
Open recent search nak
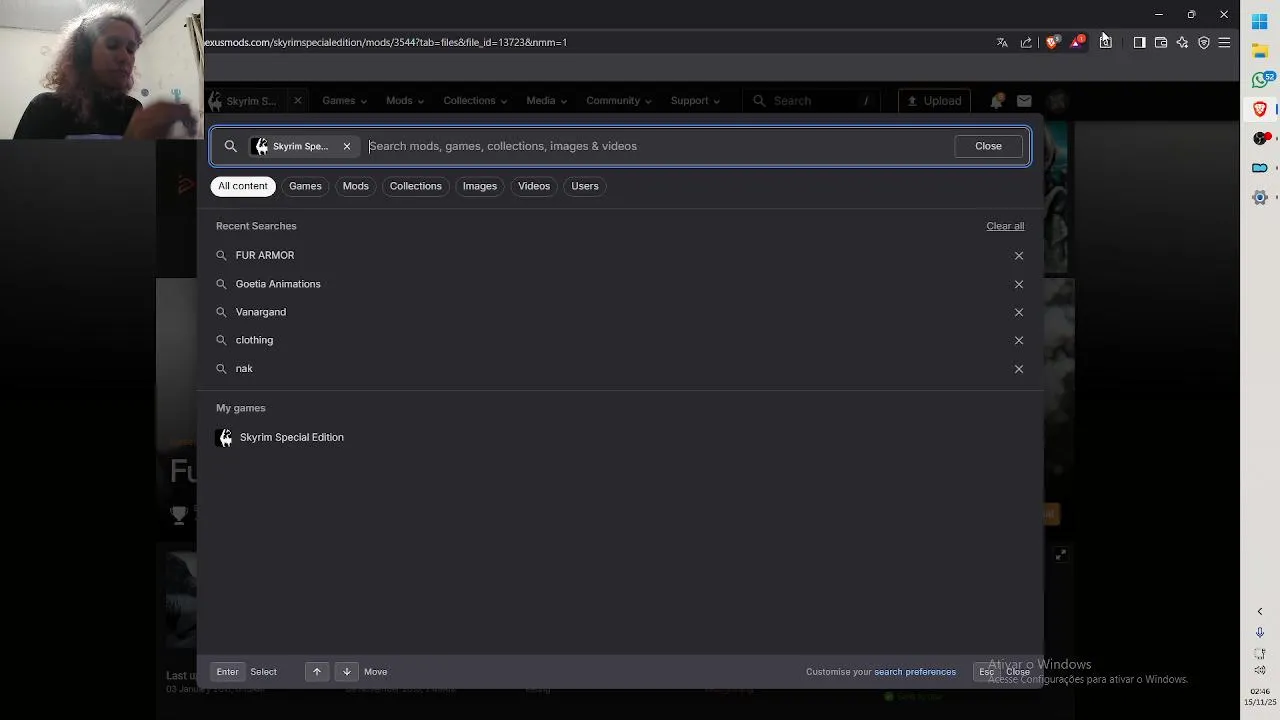(620, 368)
